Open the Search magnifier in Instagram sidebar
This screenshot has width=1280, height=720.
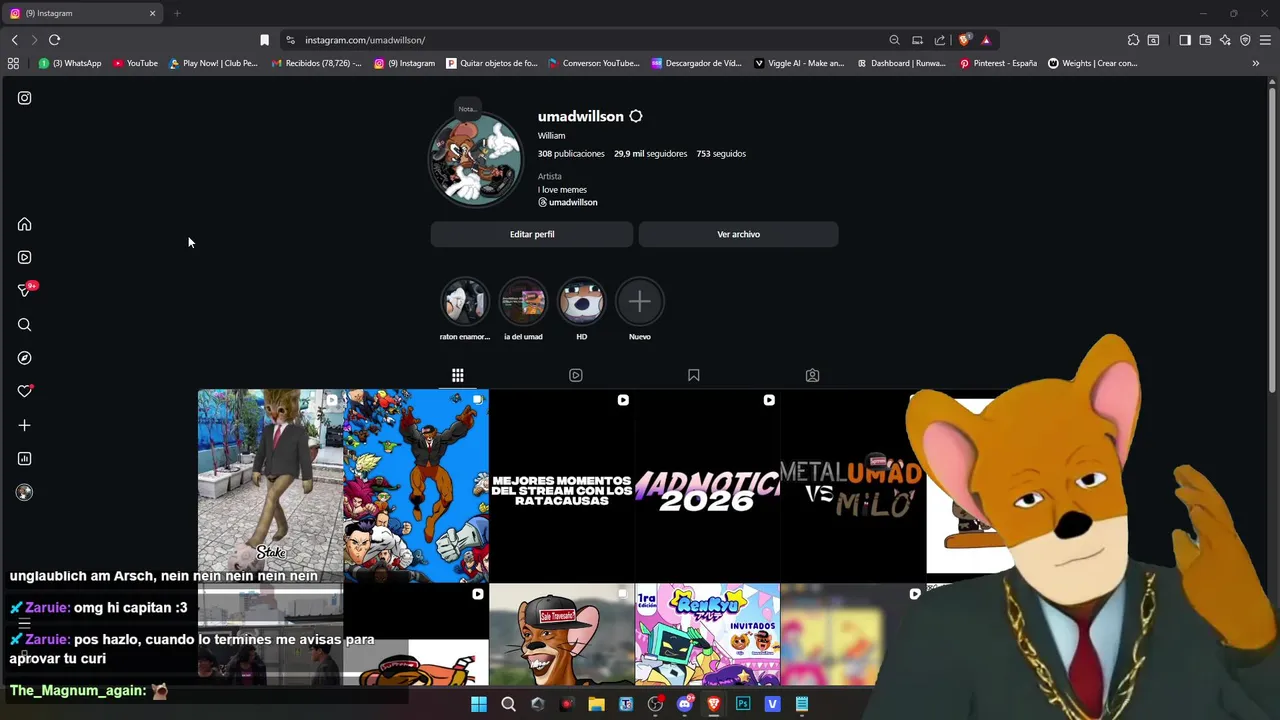pos(24,324)
